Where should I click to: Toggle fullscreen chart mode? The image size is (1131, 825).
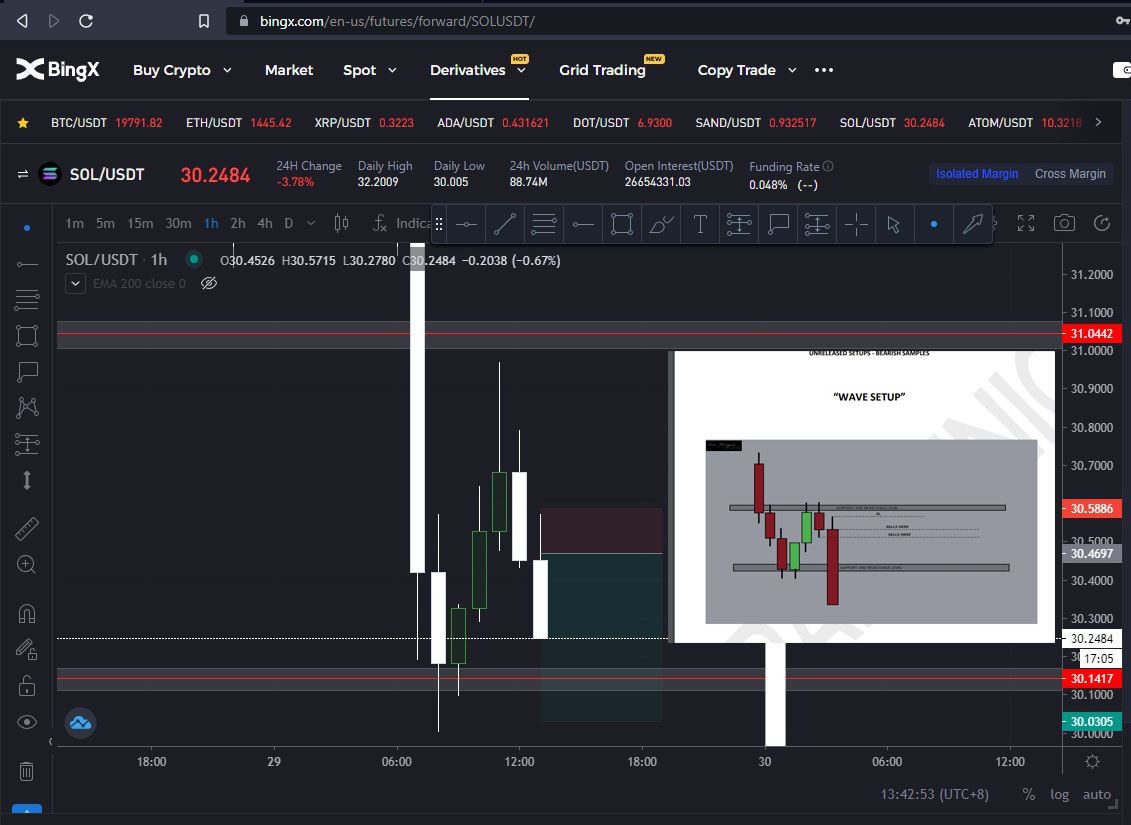tap(1026, 223)
